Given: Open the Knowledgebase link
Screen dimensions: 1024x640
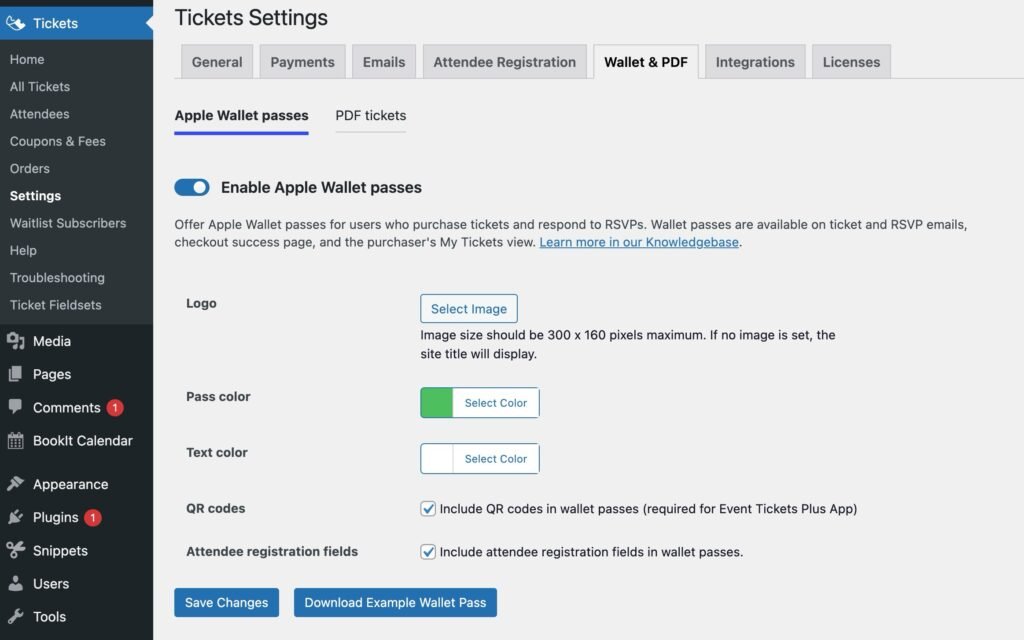Looking at the screenshot, I should tap(639, 241).
